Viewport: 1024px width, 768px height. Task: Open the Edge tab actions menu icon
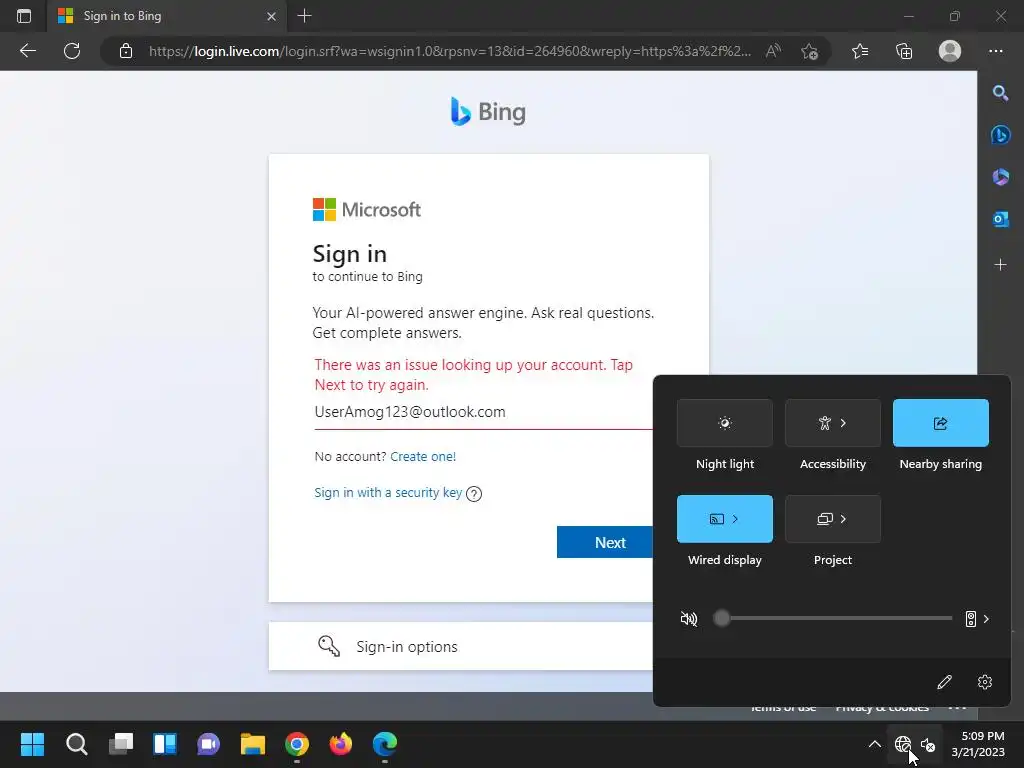point(24,16)
